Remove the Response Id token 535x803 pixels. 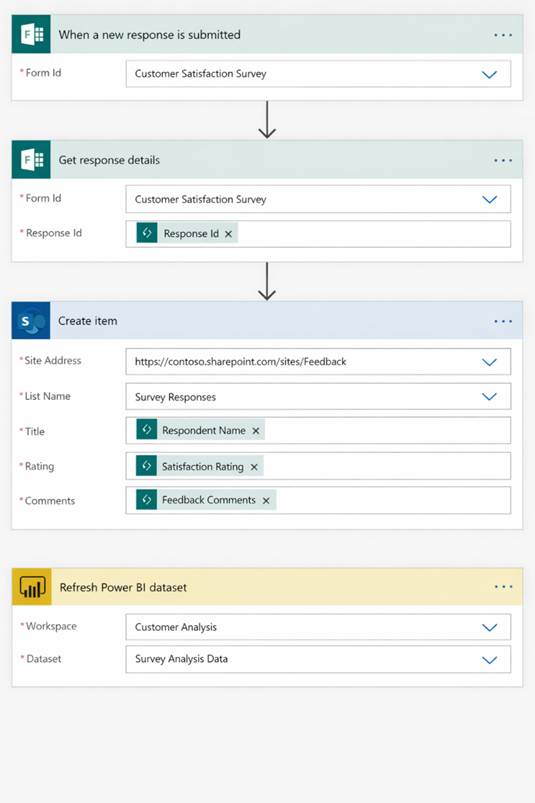coord(228,234)
